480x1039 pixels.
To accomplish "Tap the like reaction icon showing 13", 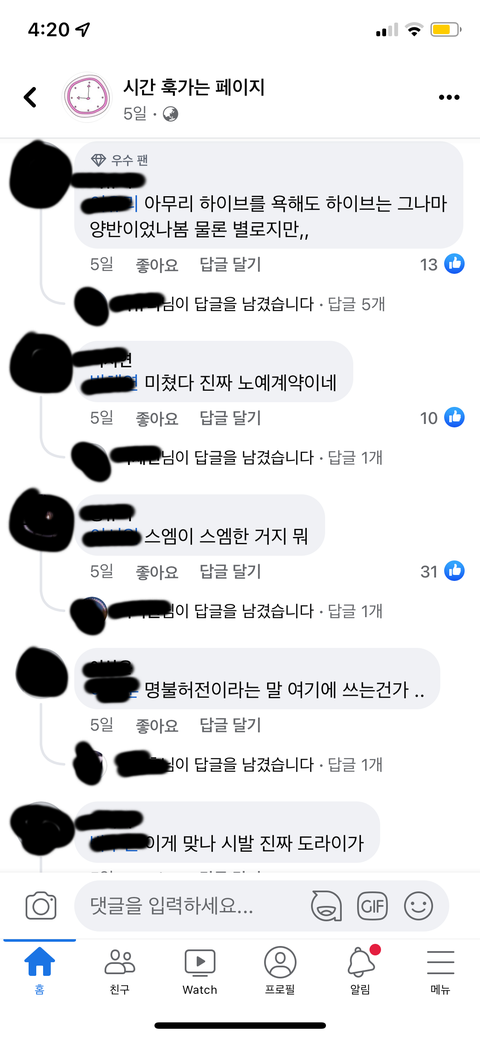I will (454, 264).
